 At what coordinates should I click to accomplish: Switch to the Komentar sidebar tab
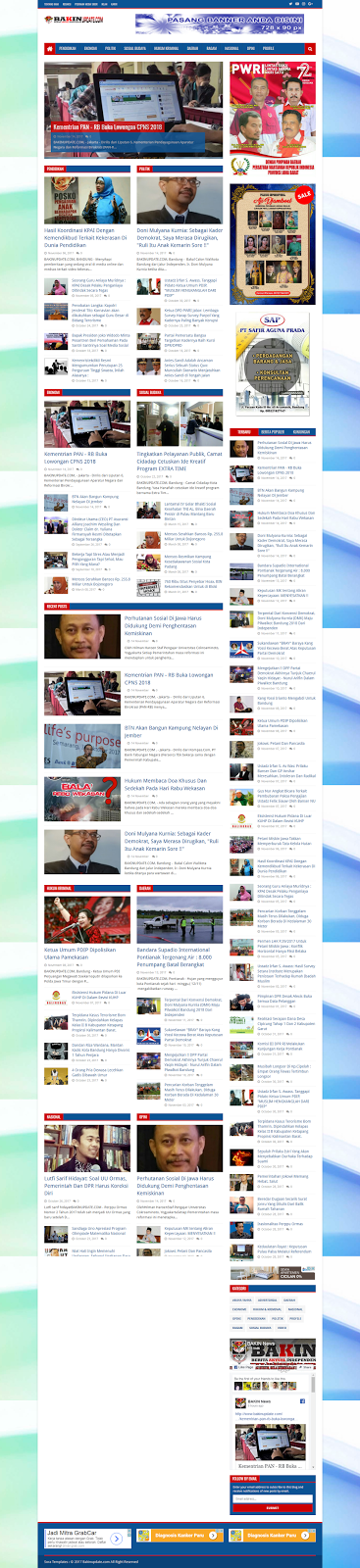click(302, 431)
